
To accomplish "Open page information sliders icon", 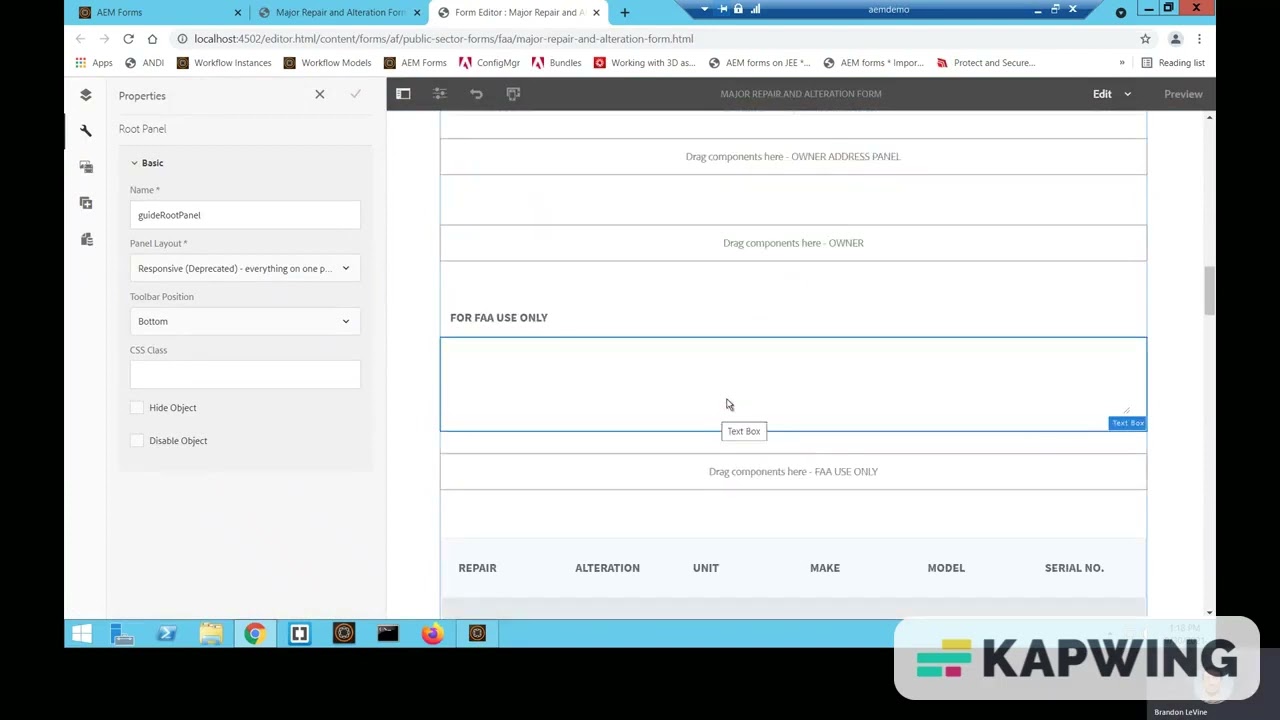I will pos(440,94).
